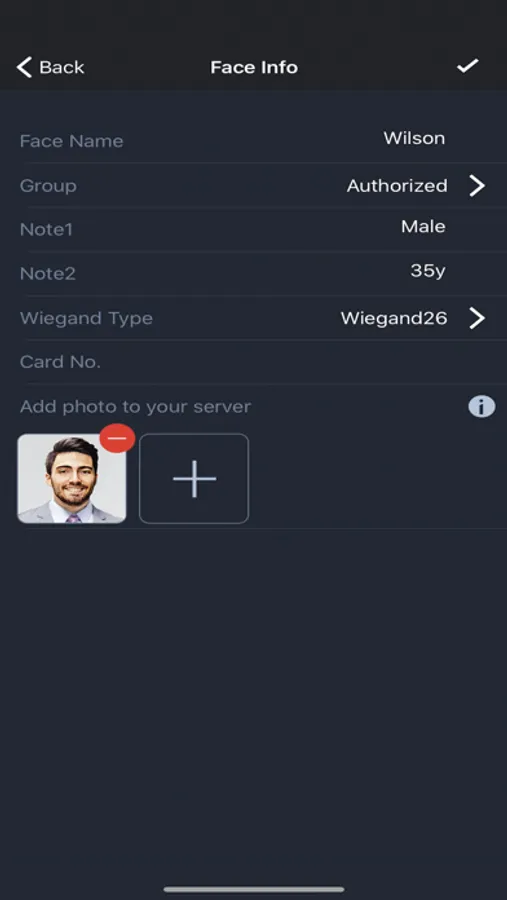
Task: Expand the Group chevron arrow
Action: [477, 185]
